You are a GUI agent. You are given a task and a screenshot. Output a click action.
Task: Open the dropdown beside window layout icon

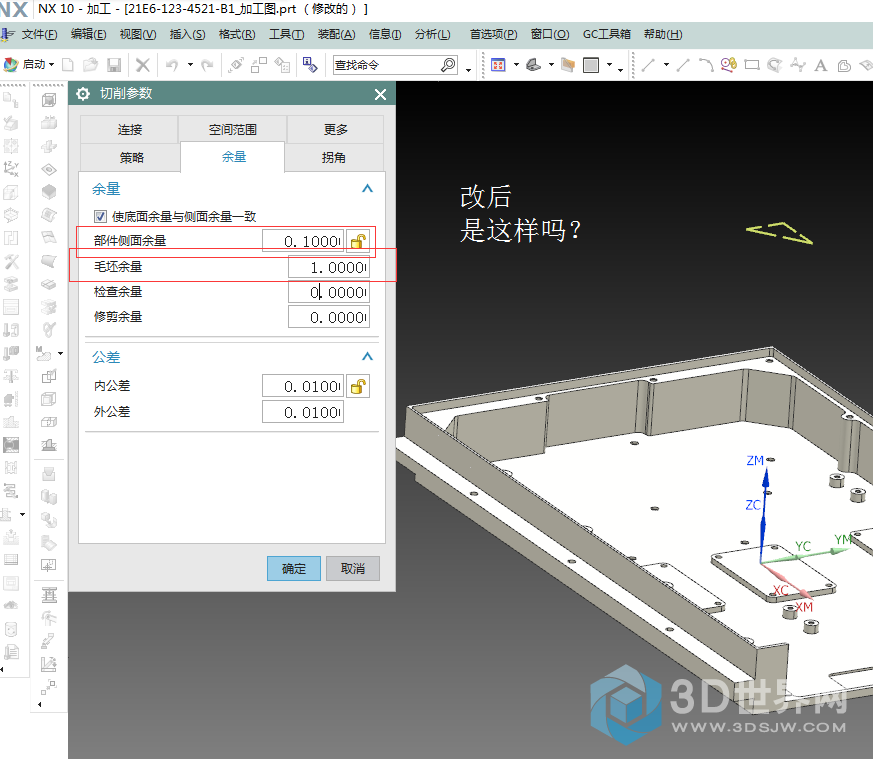tap(516, 65)
